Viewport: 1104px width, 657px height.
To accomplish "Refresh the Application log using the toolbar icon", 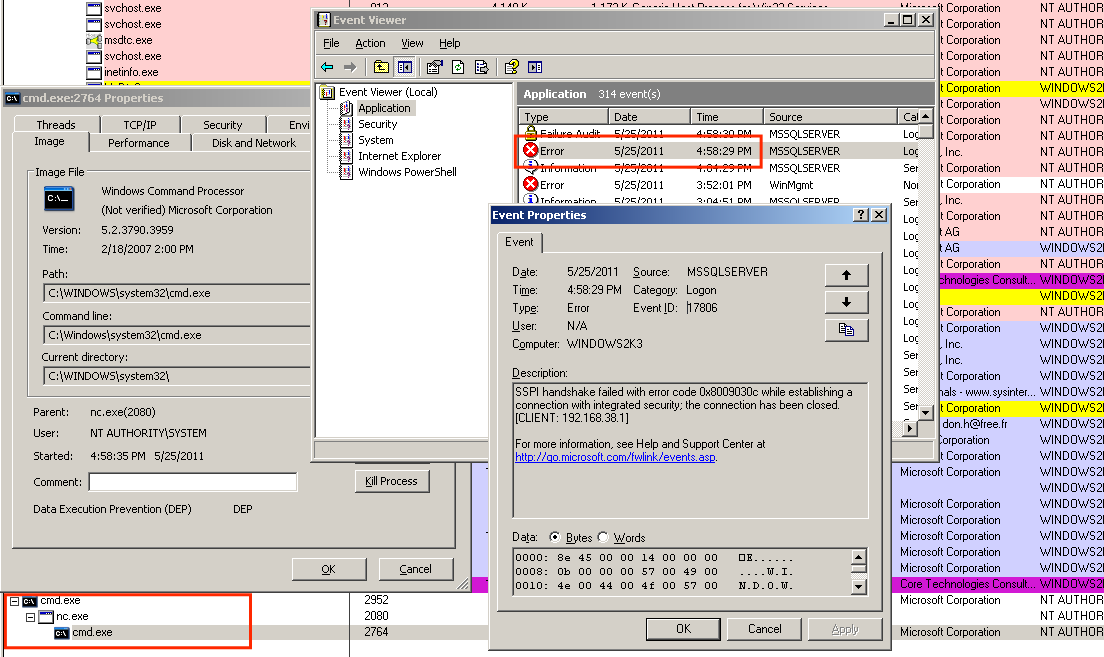I will click(x=458, y=66).
